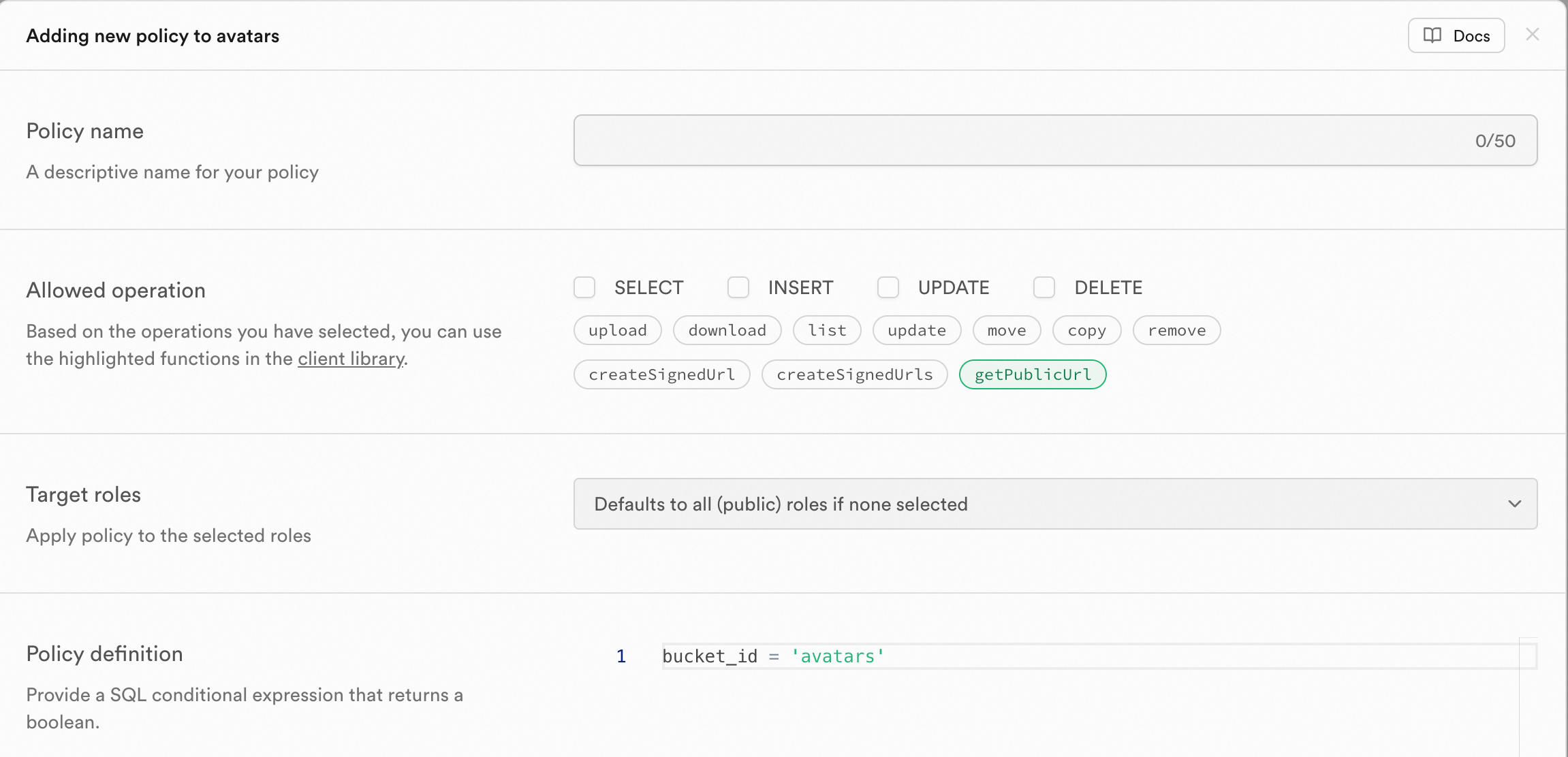The image size is (1568, 757).
Task: Tick the INSERT operation checkbox
Action: coord(738,287)
